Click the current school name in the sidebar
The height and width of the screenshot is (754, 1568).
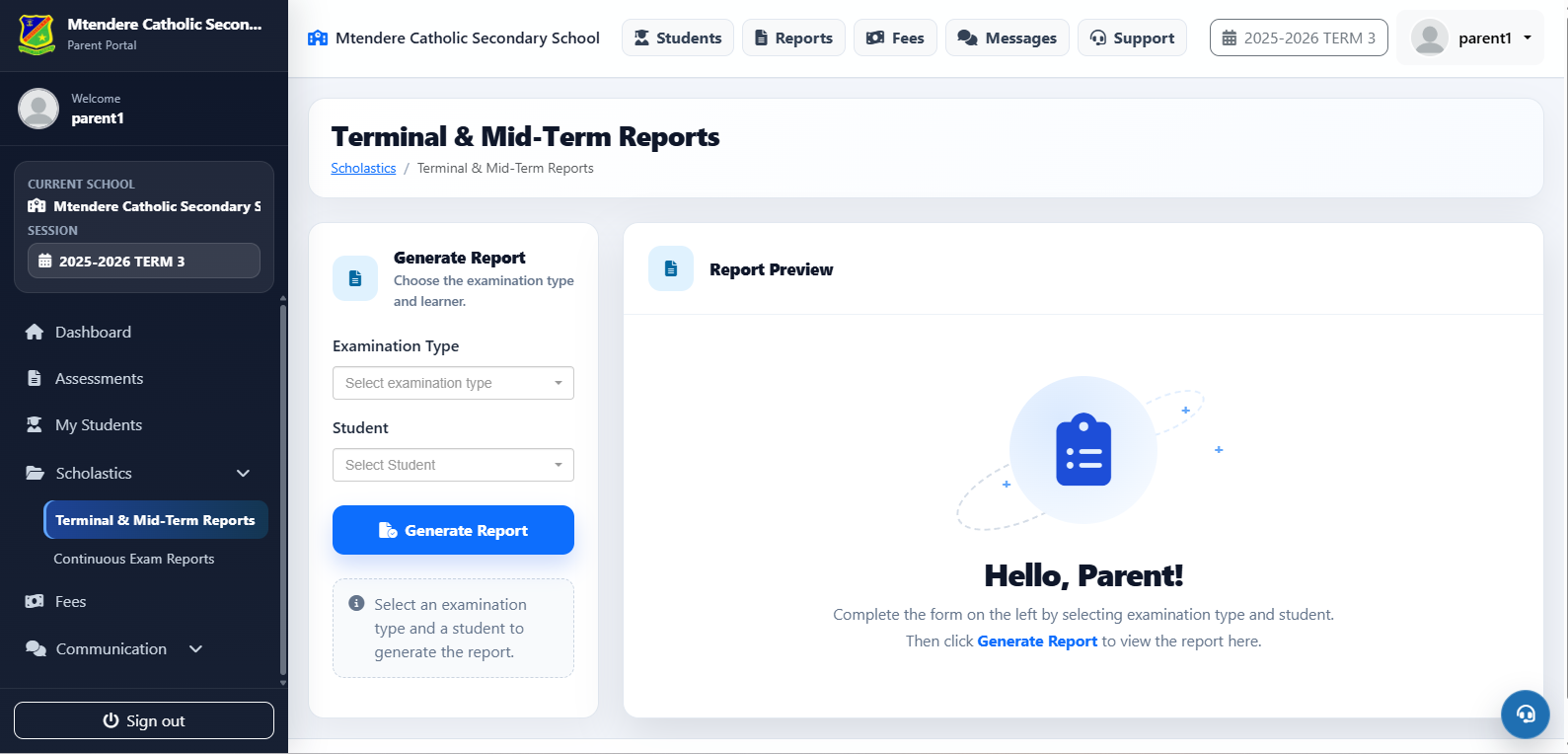click(158, 206)
